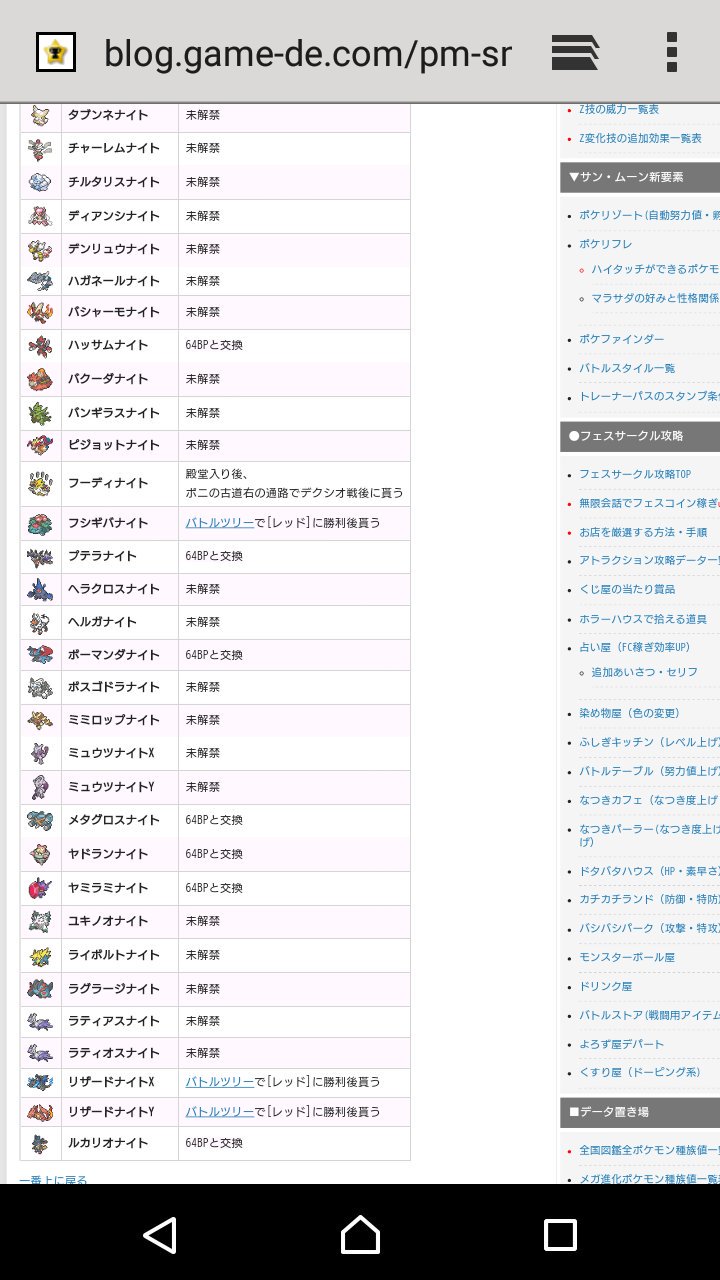Tap the URL bar showing blog.game-de.com
This screenshot has height=1280, width=720.
pos(308,53)
